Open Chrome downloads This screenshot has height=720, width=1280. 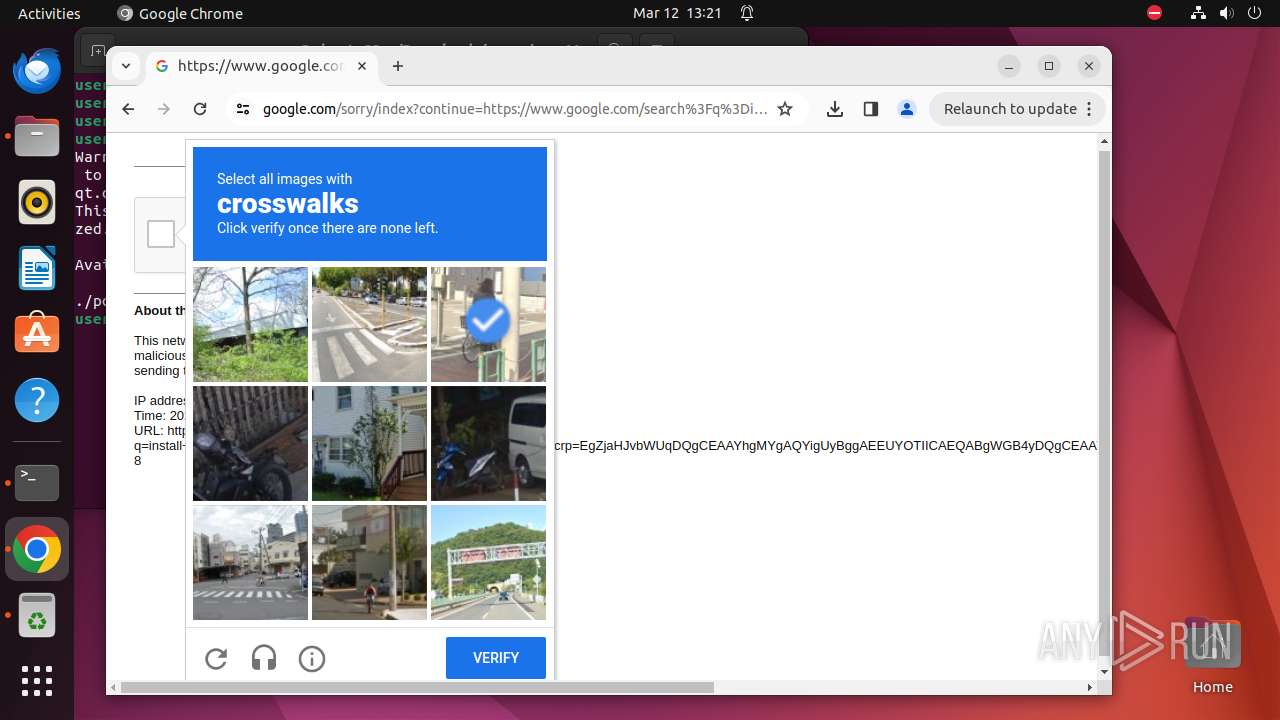click(x=835, y=109)
